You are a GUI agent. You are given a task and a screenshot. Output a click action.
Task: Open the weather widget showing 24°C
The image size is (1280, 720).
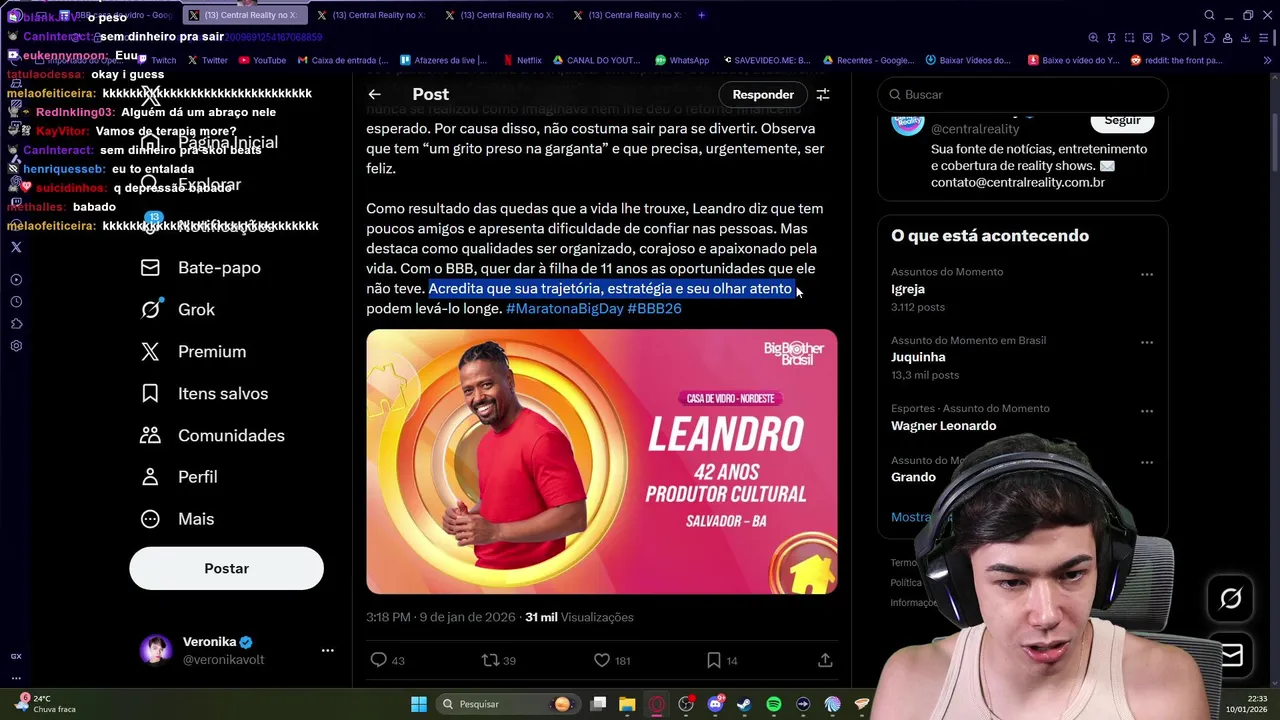[x=45, y=704]
